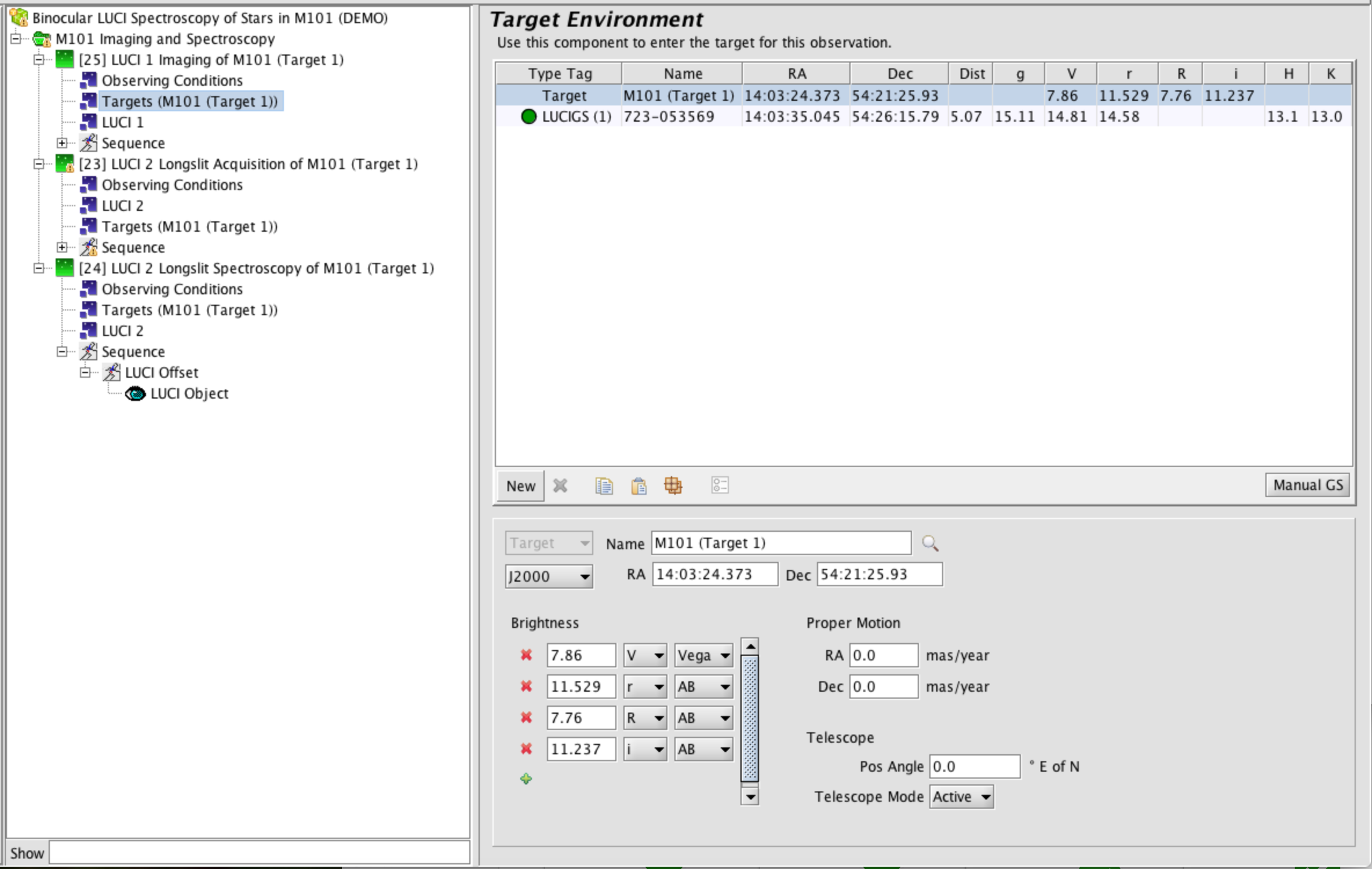Collapse the M101 Imaging and Spectroscopy group
The width and height of the screenshot is (1372, 869).
pyautogui.click(x=16, y=39)
